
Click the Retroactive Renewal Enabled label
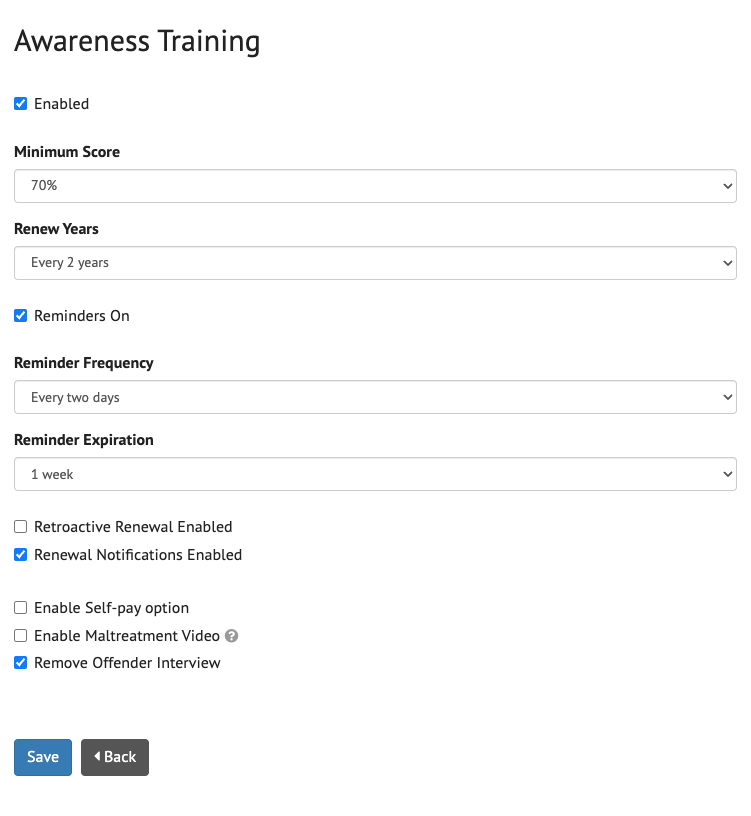[133, 527]
